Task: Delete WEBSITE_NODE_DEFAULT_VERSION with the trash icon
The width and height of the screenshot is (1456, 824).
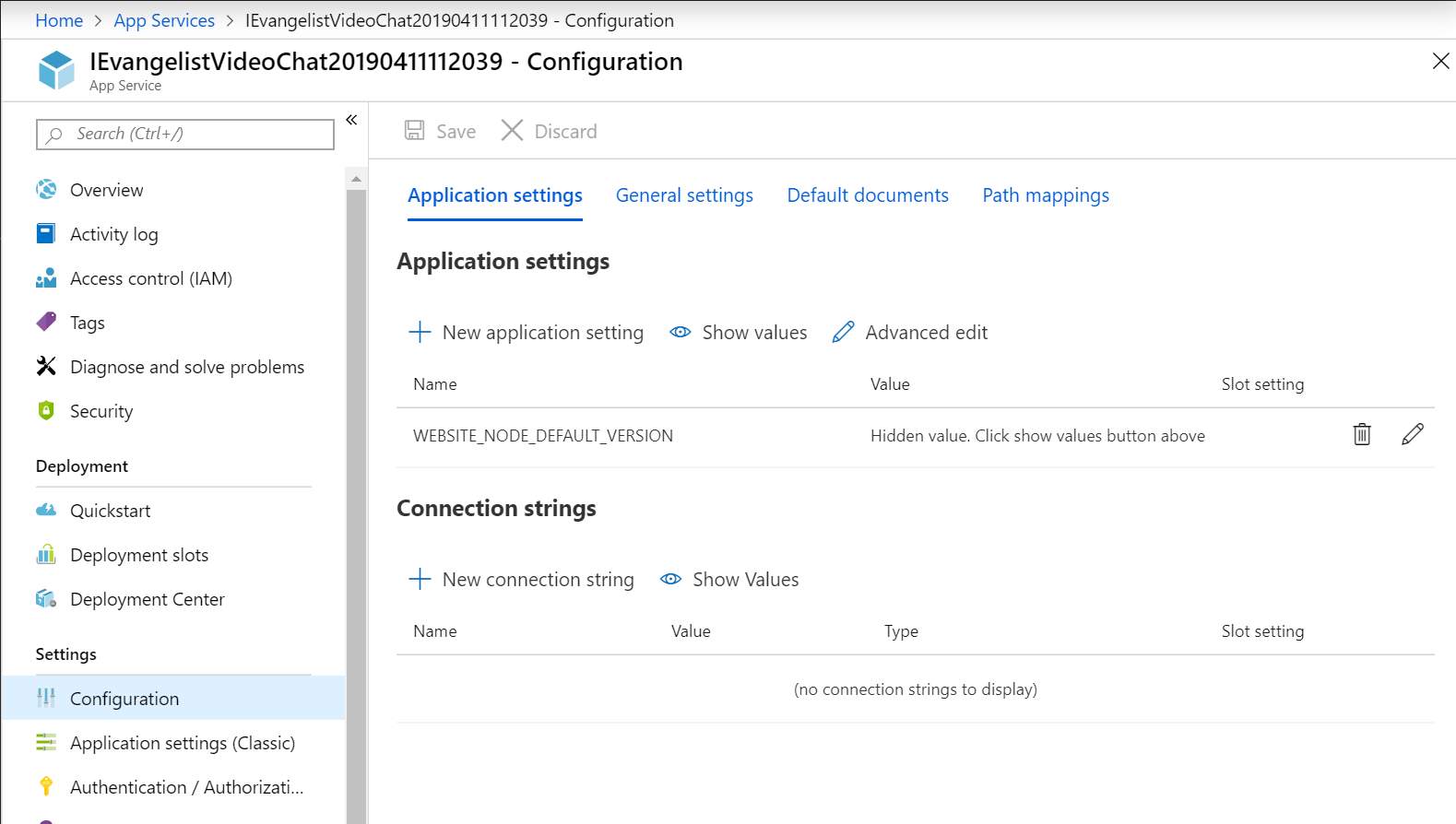Action: click(1362, 434)
